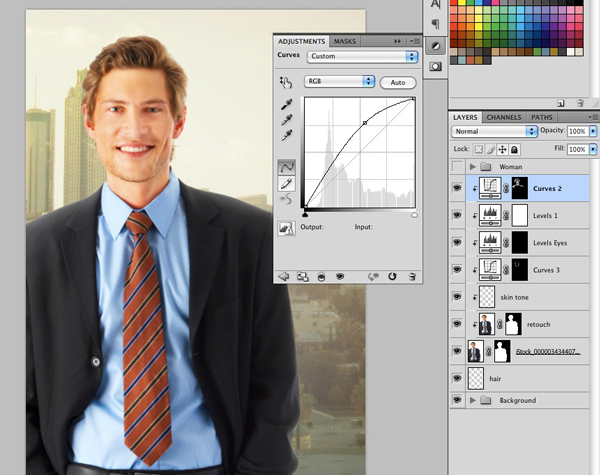Select the Curves 2 layer mask thumbnail

[520, 187]
